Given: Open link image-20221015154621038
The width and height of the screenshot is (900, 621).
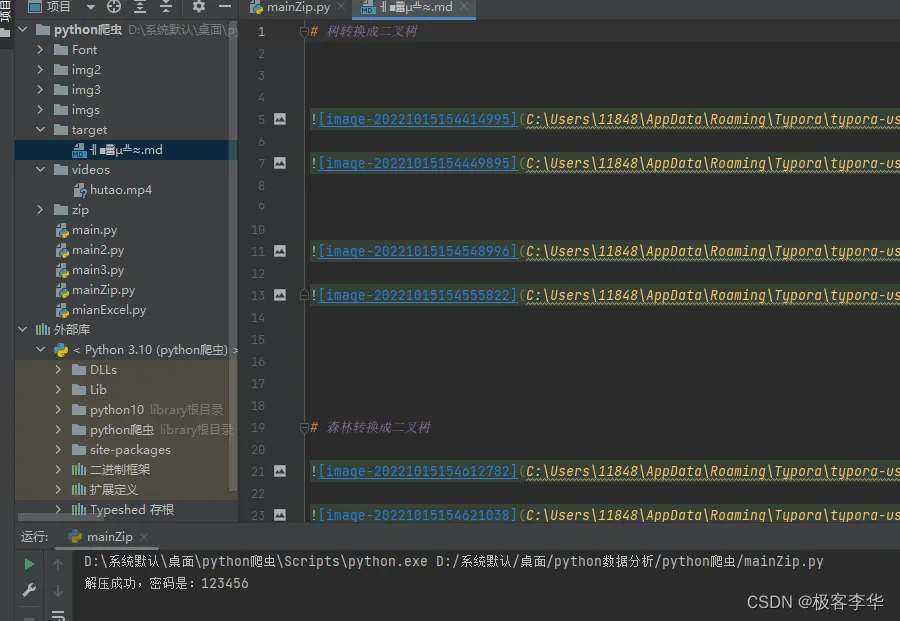Looking at the screenshot, I should pos(417,515).
